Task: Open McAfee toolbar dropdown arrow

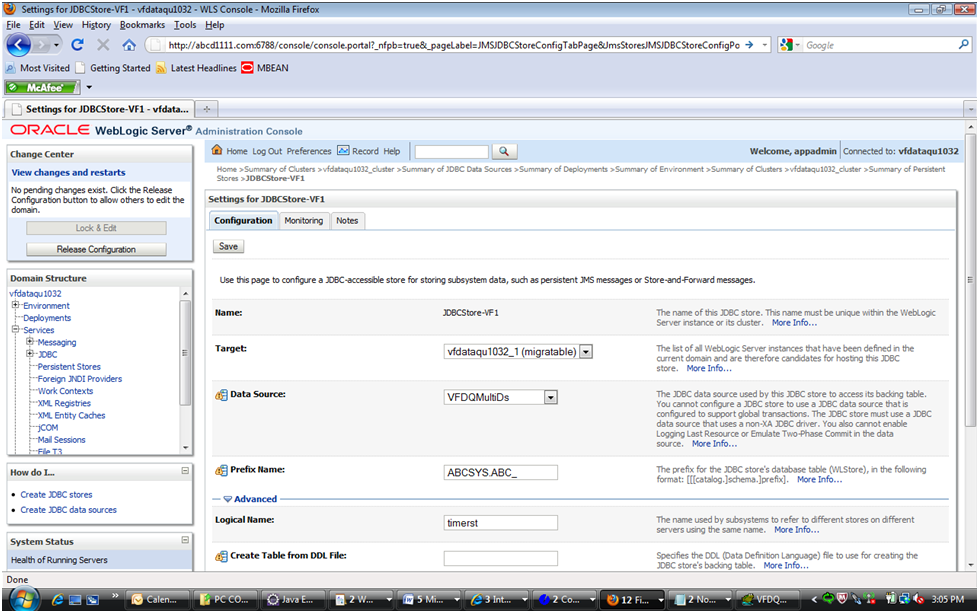Action: tap(89, 87)
